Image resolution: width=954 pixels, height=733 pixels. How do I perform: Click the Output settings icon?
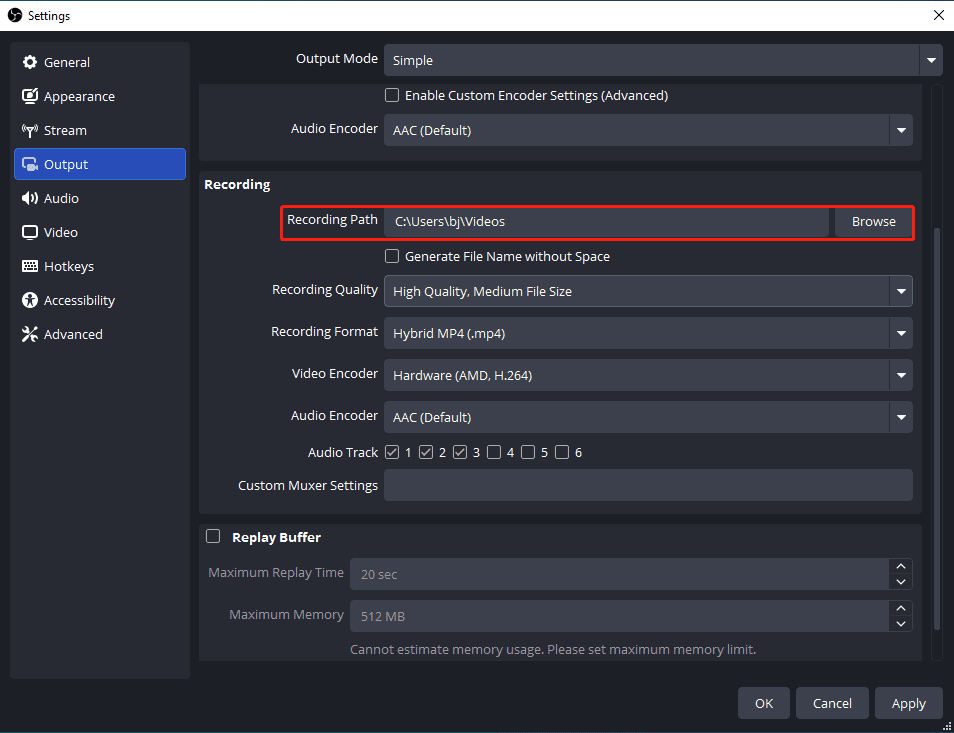(x=30, y=164)
